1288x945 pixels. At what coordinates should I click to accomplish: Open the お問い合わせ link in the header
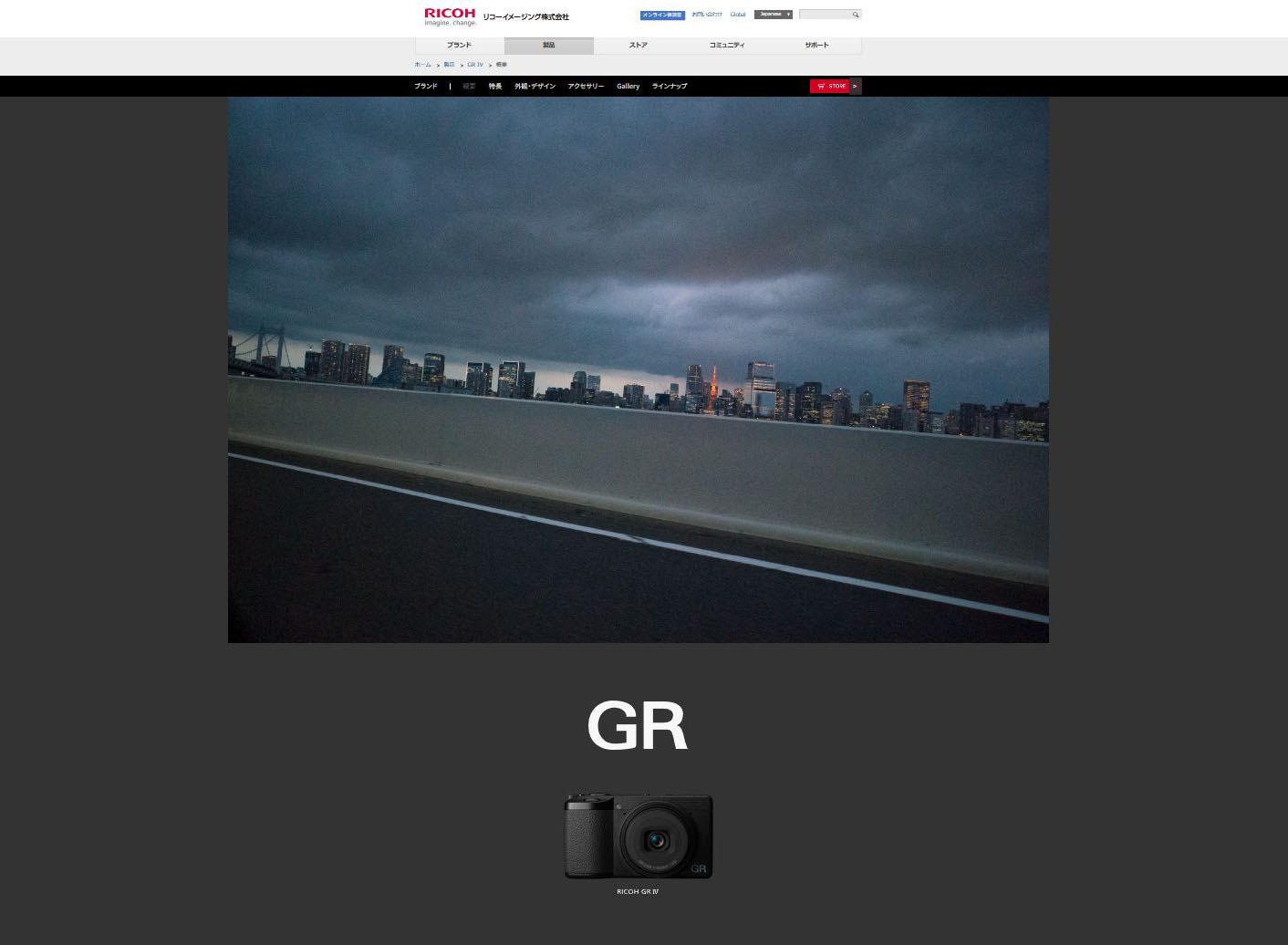[707, 15]
